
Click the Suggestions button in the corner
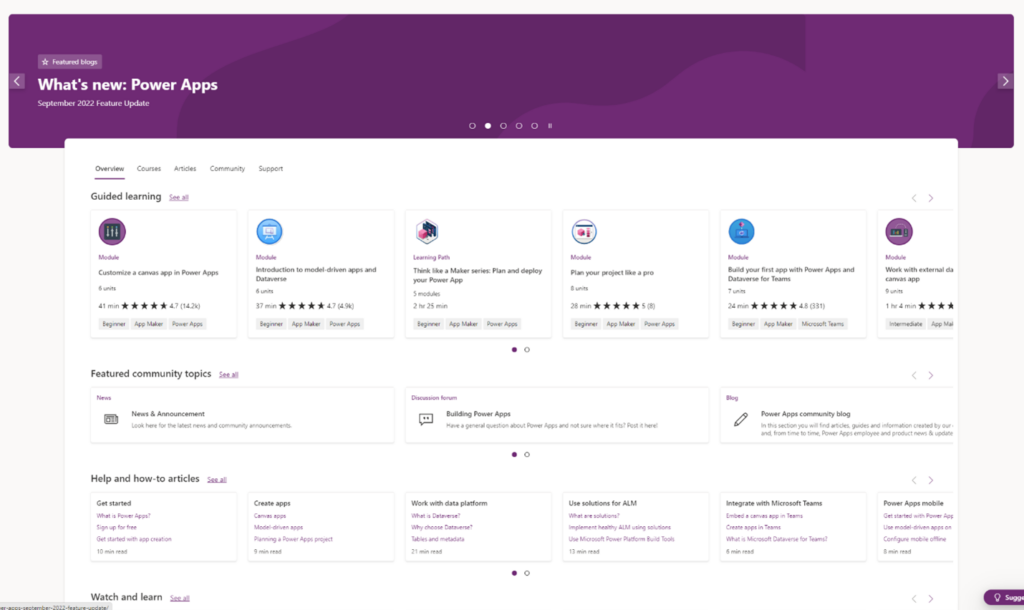(x=1005, y=597)
